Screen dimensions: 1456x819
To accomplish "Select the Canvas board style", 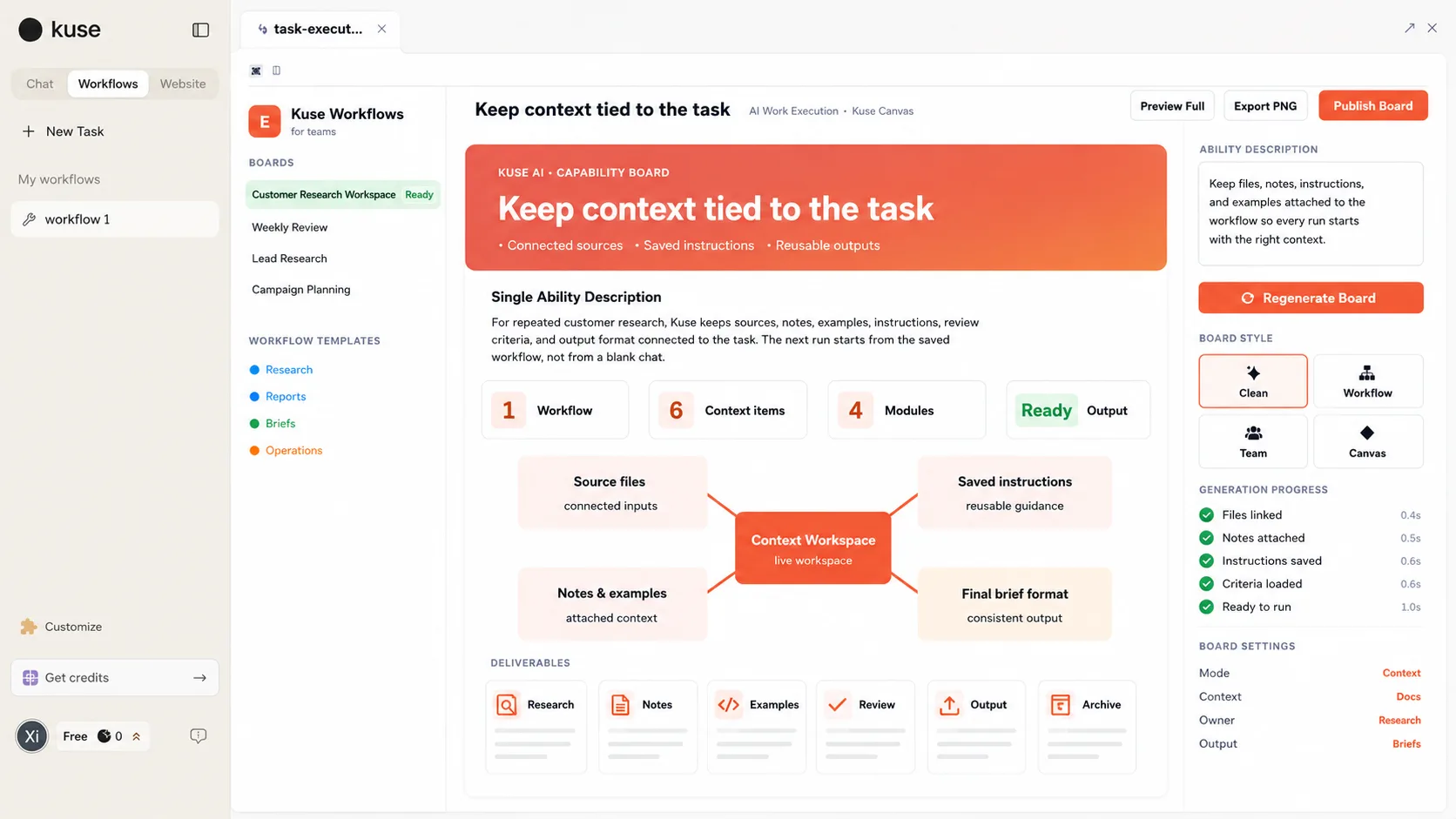I will 1368,441.
